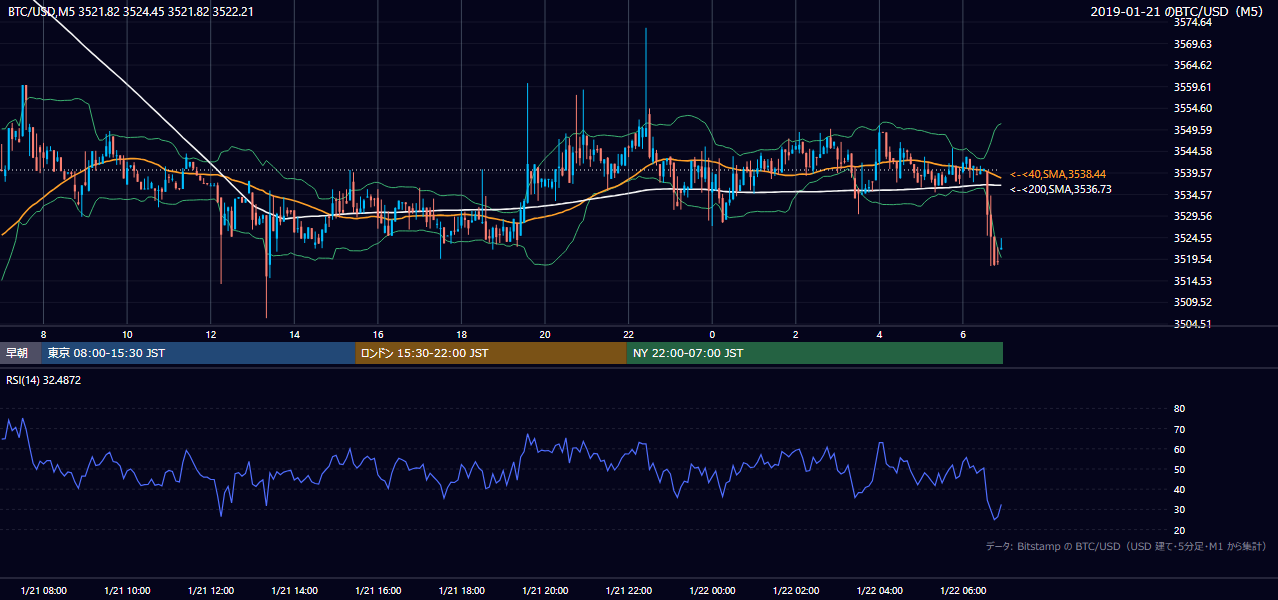Screen dimensions: 1278x600
Task: Click hour label 18 under the price chart
Action: 461,334
